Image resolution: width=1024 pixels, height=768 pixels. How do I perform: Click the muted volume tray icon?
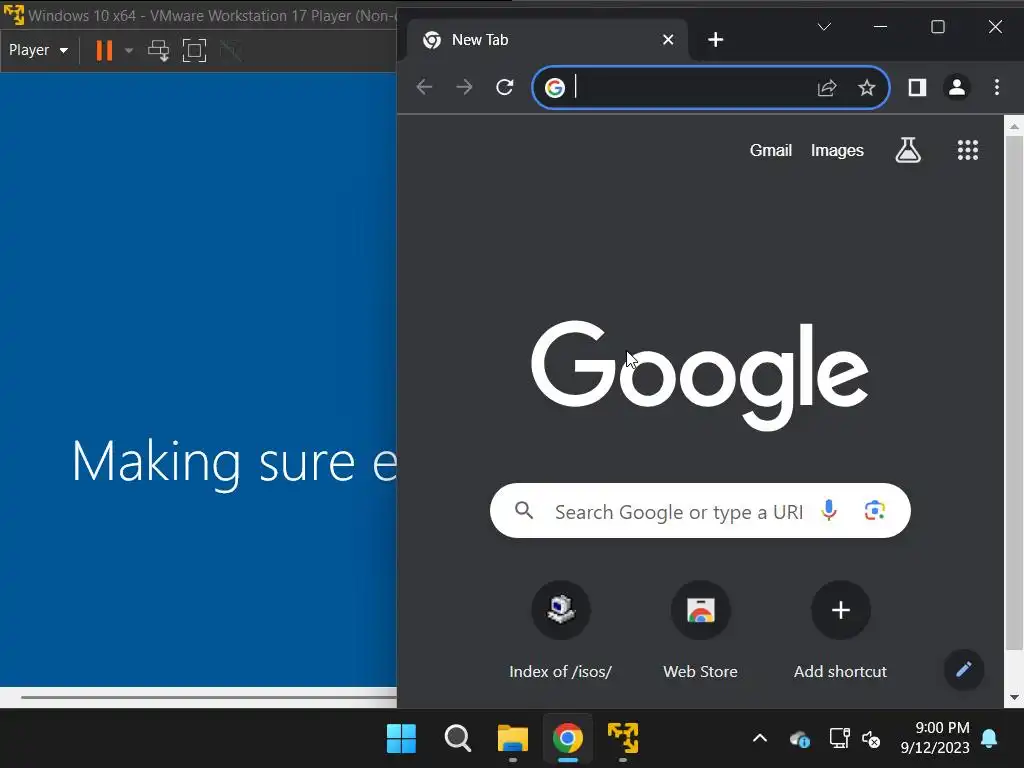(x=871, y=739)
